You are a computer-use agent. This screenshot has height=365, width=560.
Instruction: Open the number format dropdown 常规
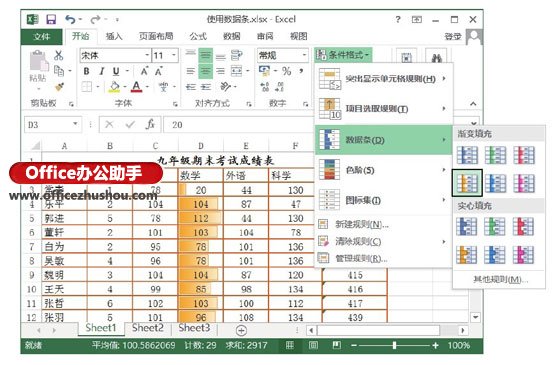click(x=304, y=55)
